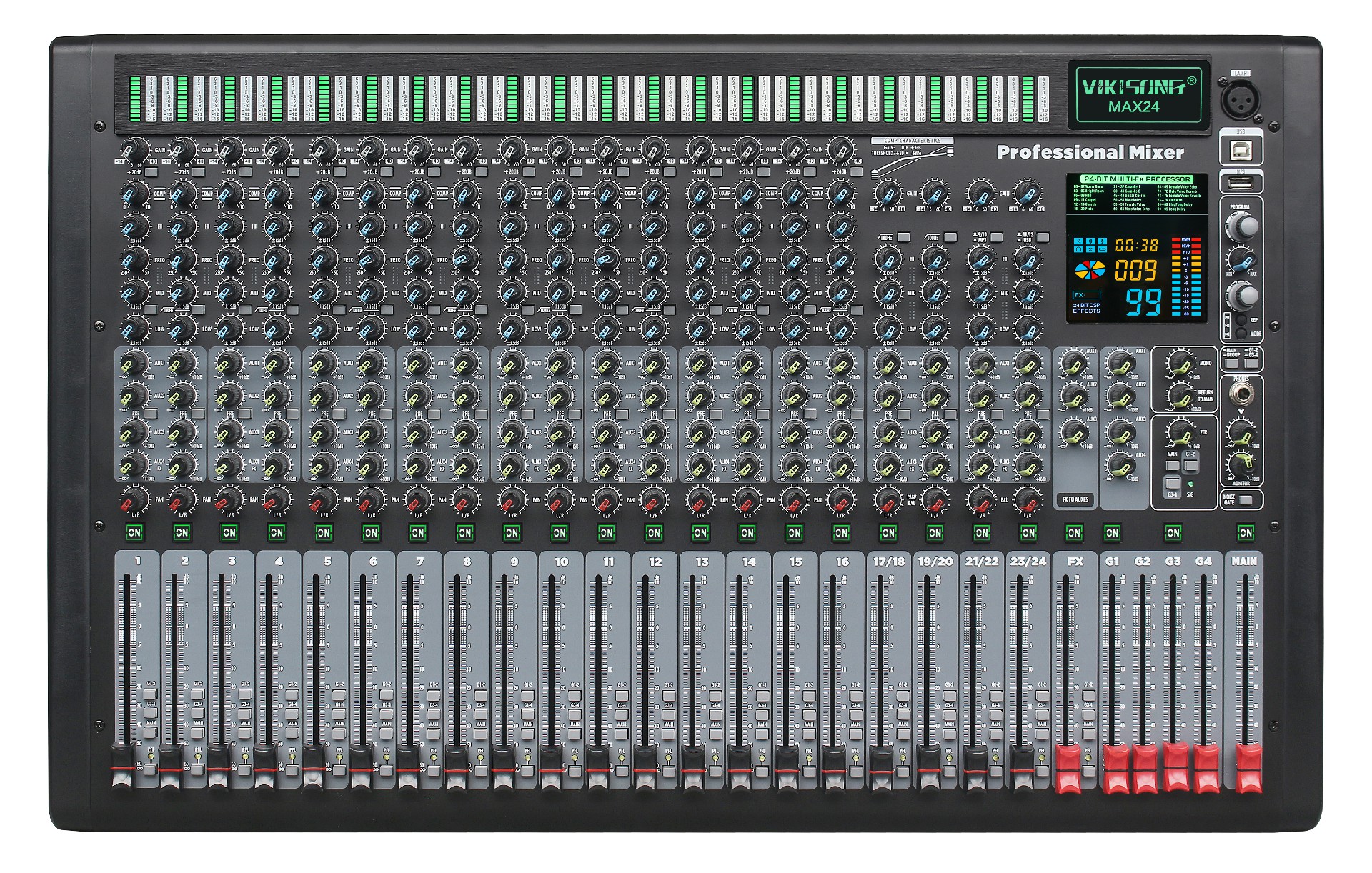
Task: Click the PHONES headphone jack
Action: [1243, 394]
